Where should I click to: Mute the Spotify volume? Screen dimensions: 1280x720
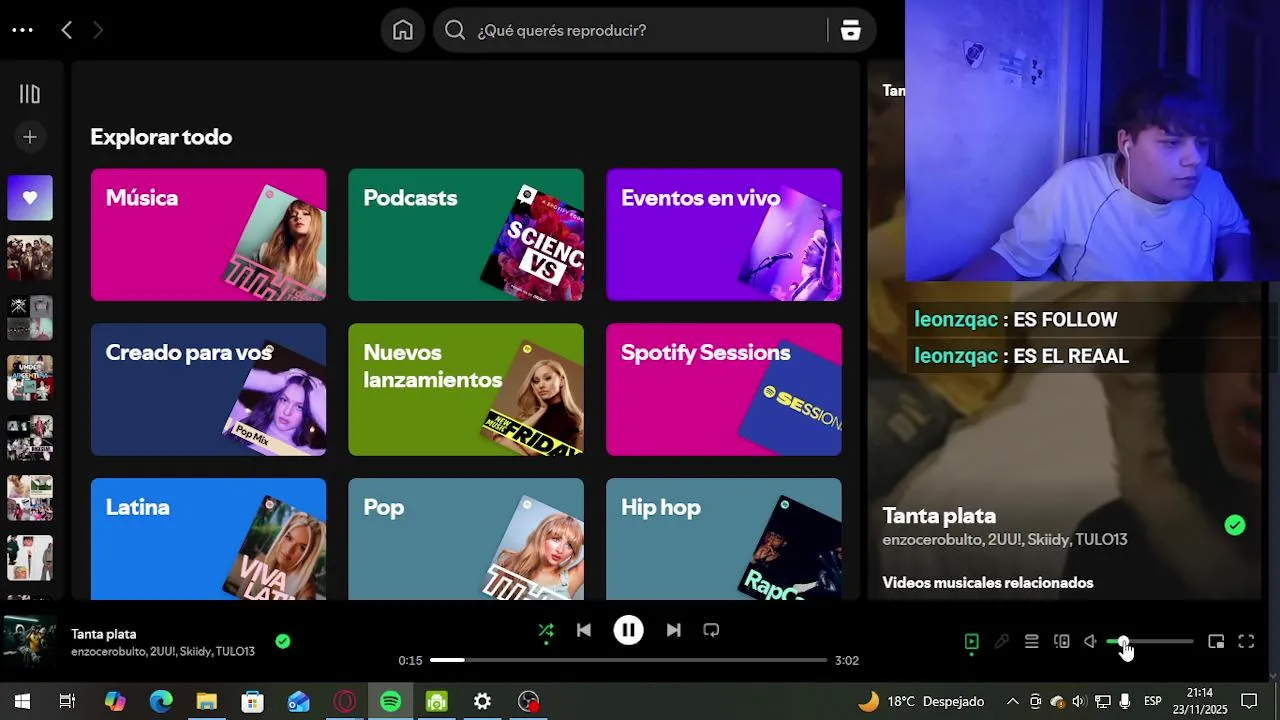tap(1091, 642)
